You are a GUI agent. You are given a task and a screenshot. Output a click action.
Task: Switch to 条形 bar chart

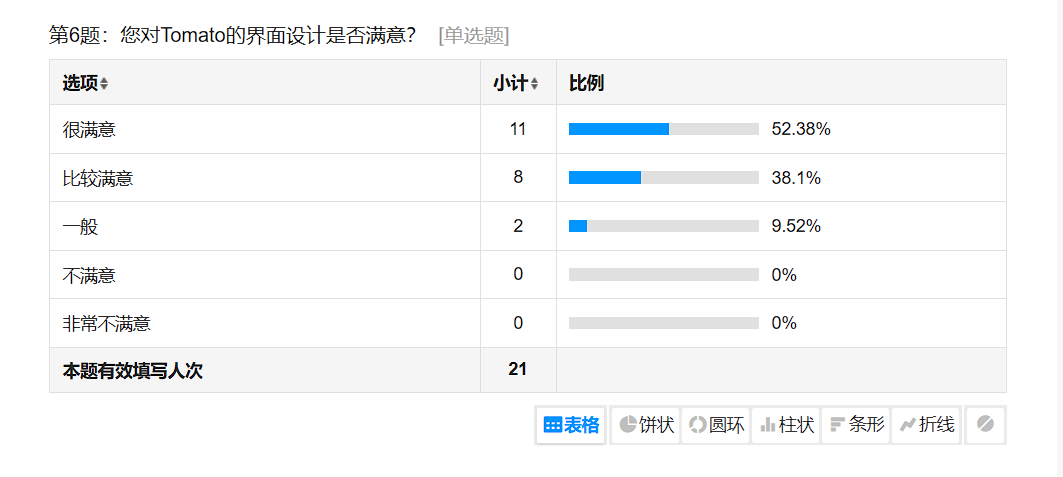pyautogui.click(x=856, y=425)
